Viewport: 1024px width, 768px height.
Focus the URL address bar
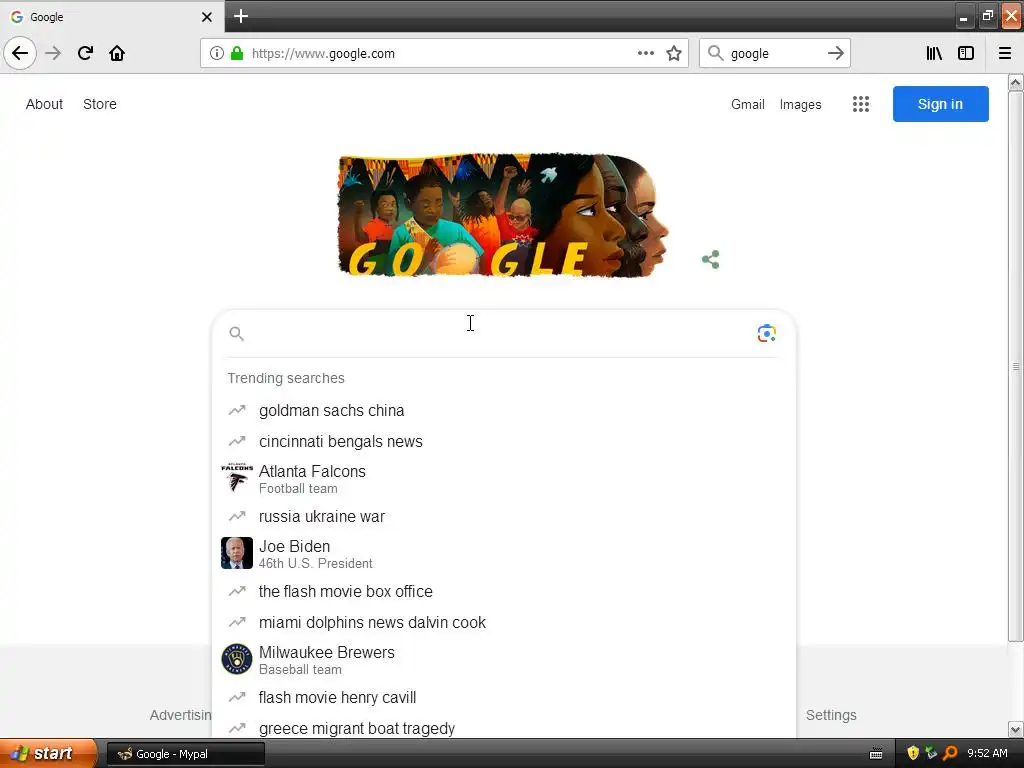[x=444, y=54]
